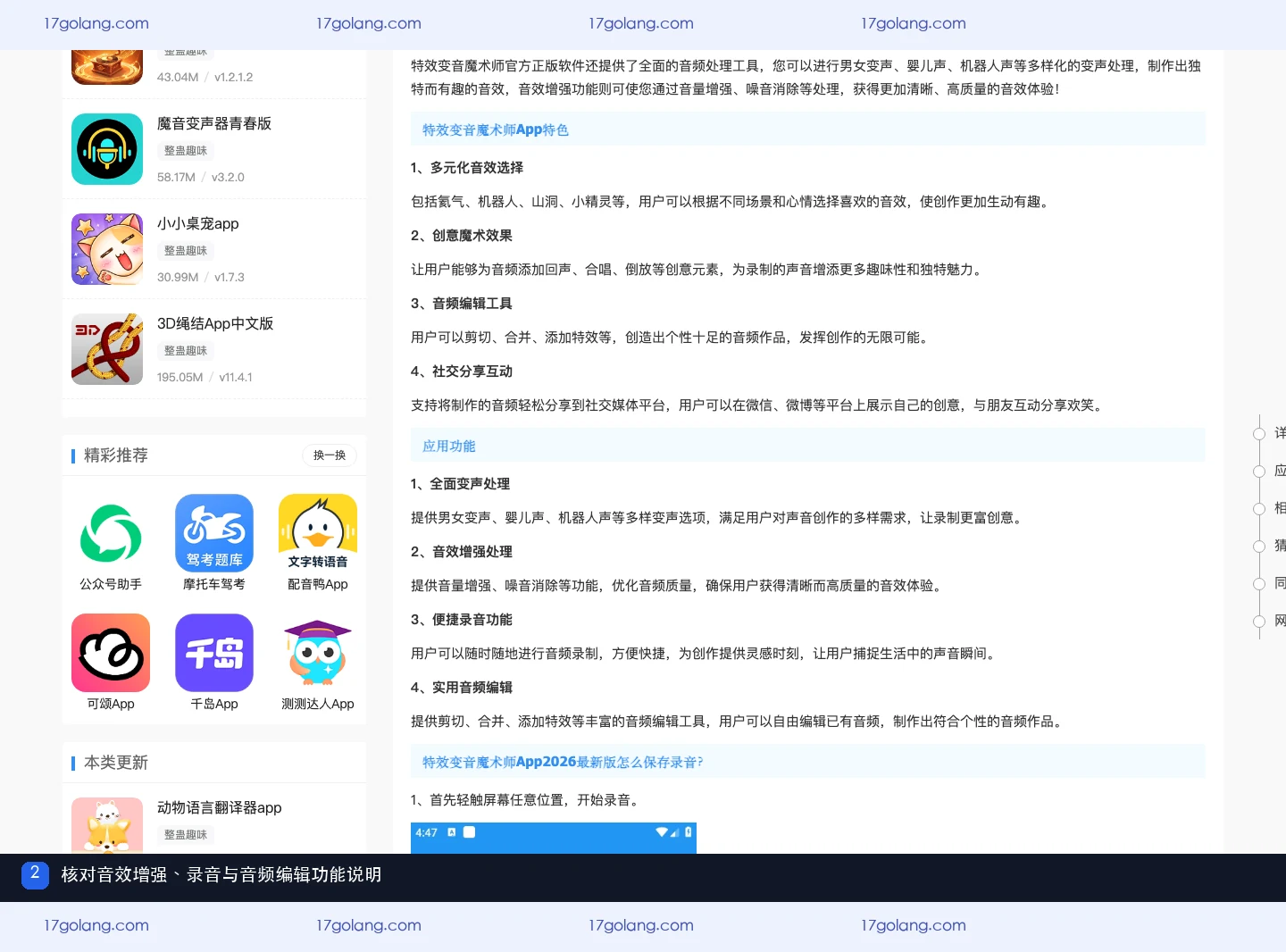
Task: Click the 多元化音效选择 subheading
Action: (x=467, y=167)
